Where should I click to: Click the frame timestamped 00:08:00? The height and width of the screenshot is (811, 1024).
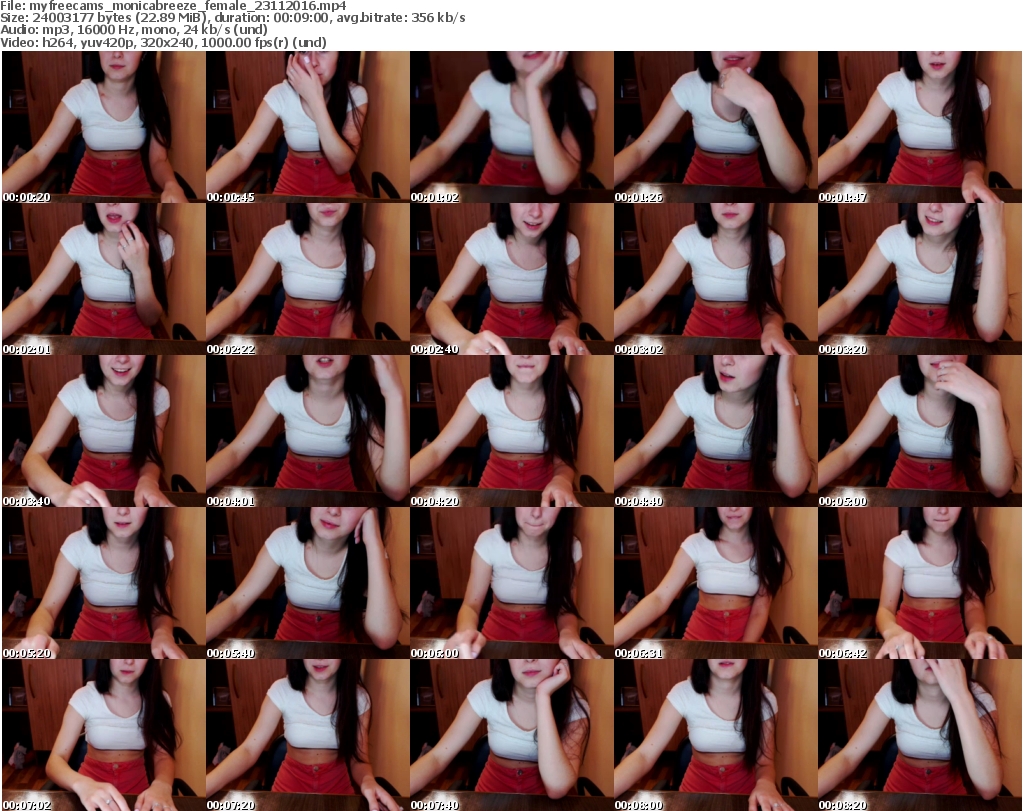(x=716, y=735)
